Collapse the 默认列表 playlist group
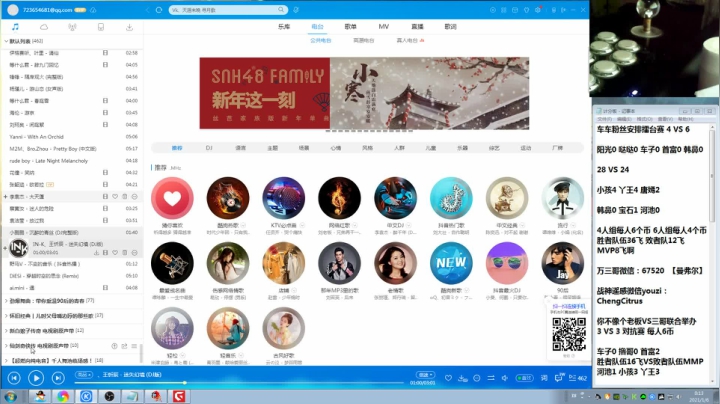720x404 pixels. (x=6, y=41)
